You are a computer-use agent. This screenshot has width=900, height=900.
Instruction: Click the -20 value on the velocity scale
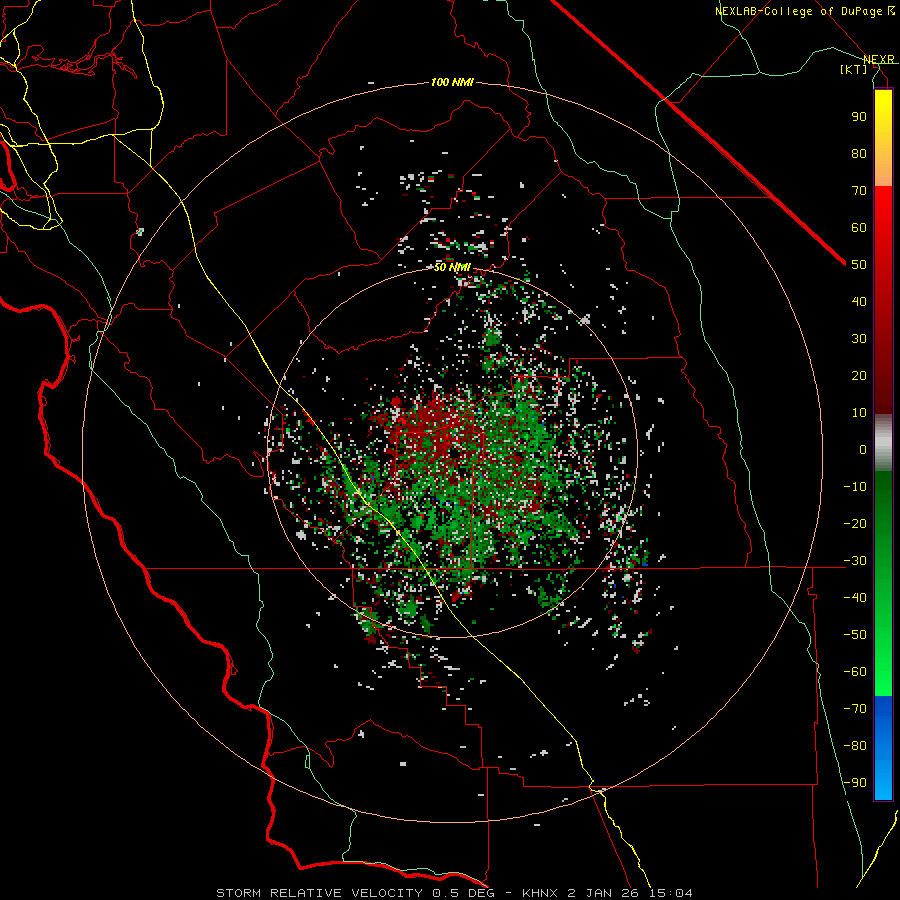(x=855, y=524)
